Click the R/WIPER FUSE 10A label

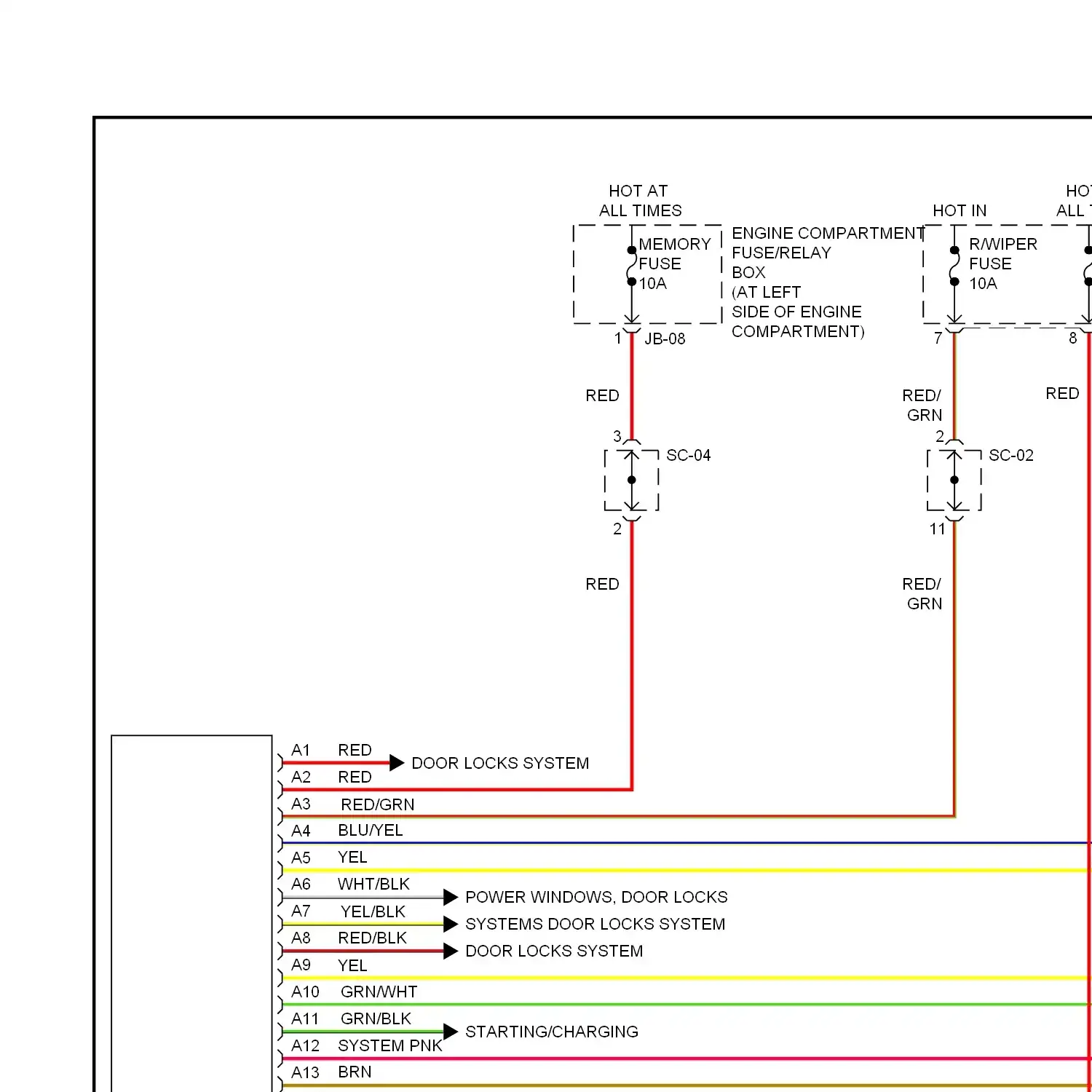point(1002,264)
